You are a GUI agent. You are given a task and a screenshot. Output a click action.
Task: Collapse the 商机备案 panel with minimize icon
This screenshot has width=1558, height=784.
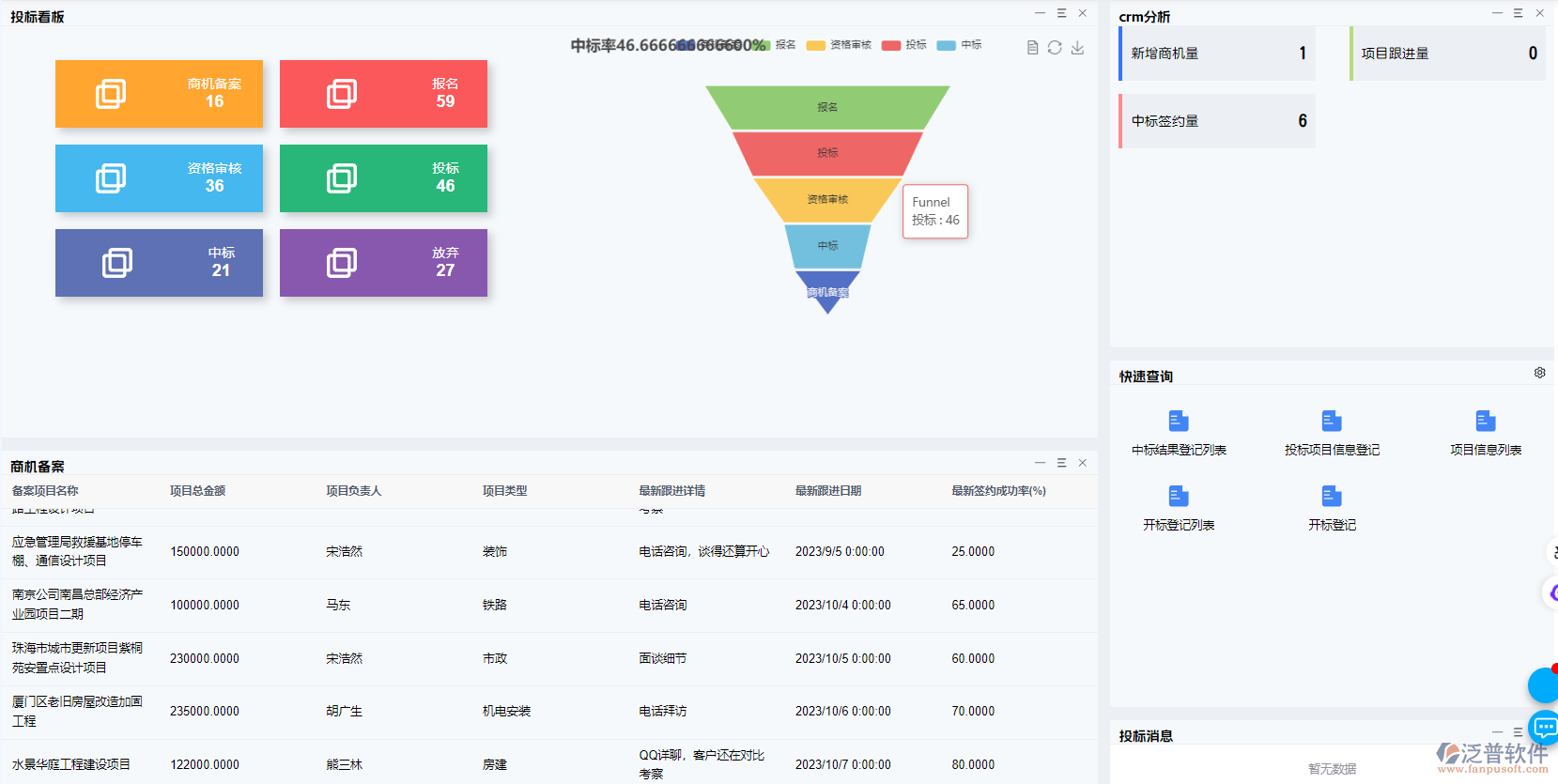coord(1040,463)
